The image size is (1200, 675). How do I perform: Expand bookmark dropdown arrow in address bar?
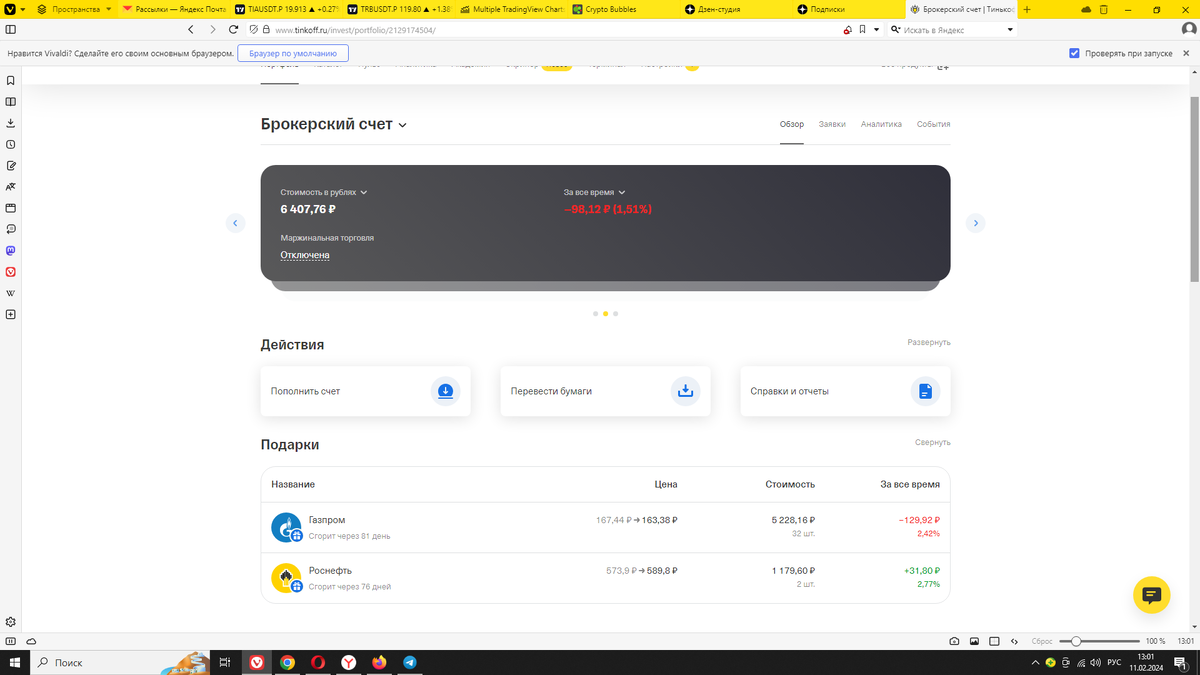pos(877,30)
